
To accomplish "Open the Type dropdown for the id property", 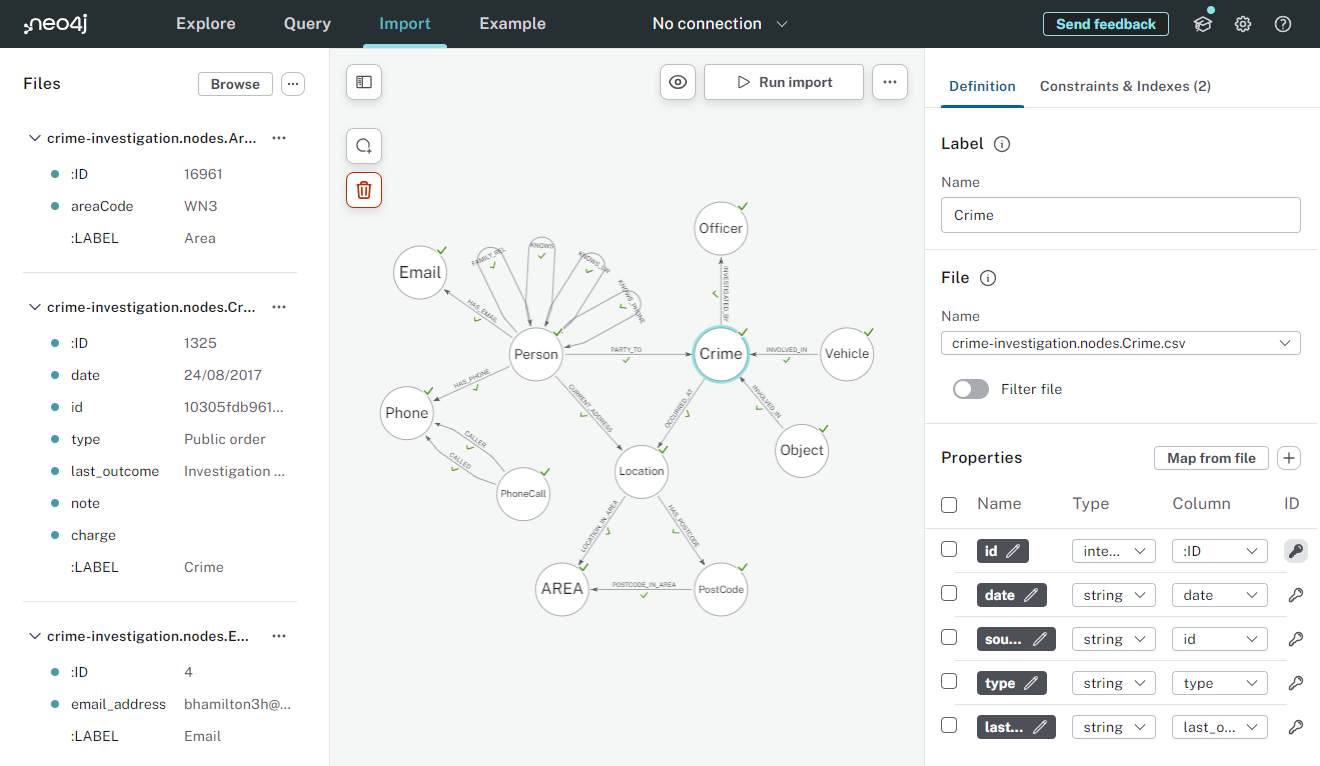I will [x=1113, y=550].
